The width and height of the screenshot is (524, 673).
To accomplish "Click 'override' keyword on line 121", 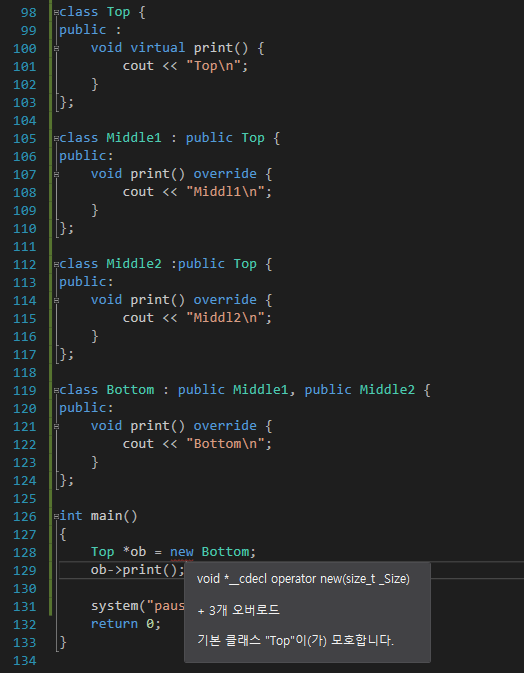I will tap(225, 426).
